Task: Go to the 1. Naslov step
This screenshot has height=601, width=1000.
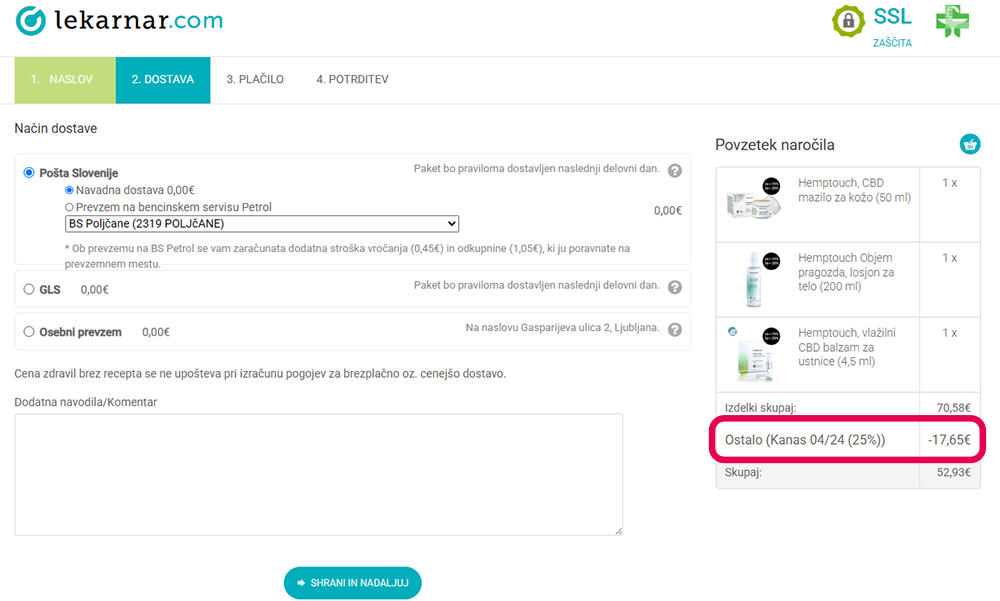Action: 65,80
